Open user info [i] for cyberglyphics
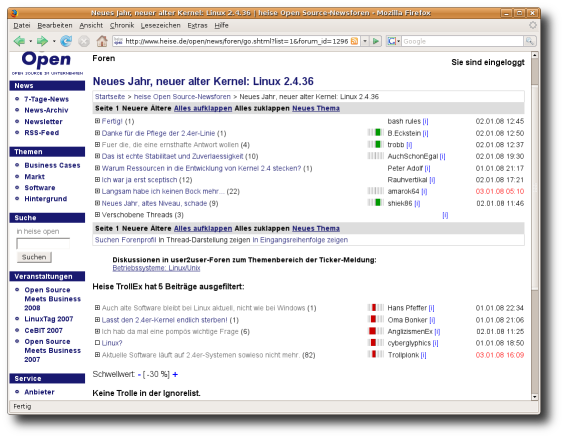 (x=436, y=343)
